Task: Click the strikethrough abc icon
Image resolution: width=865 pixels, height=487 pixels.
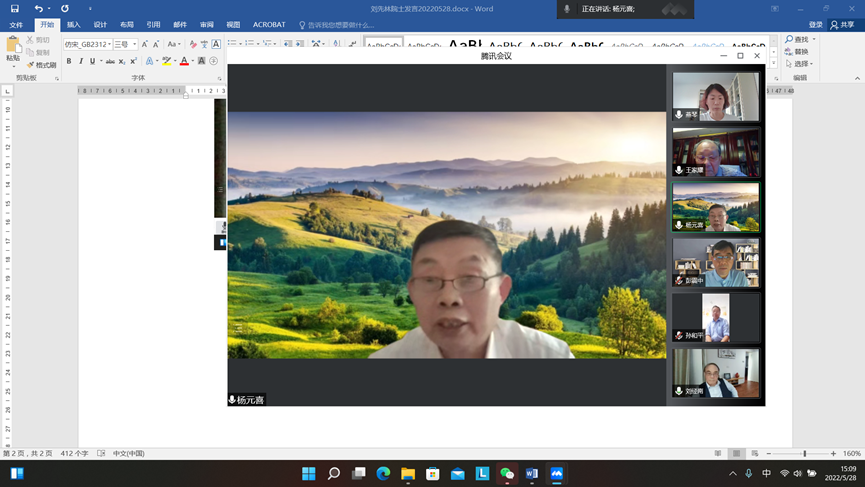Action: point(109,61)
